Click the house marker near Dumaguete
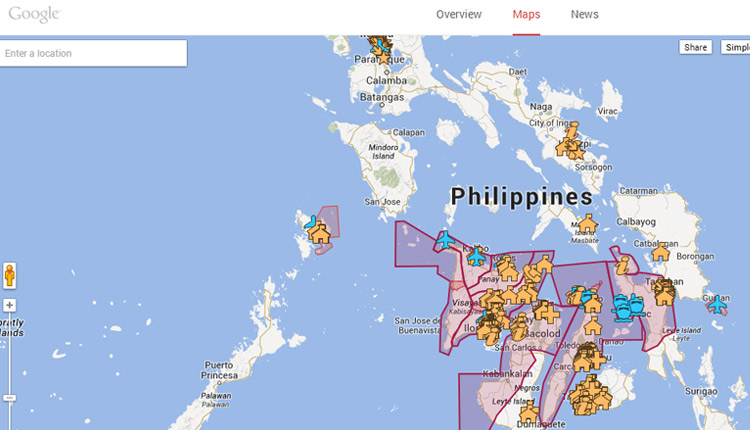Image resolution: width=750 pixels, height=430 pixels. coord(529,412)
